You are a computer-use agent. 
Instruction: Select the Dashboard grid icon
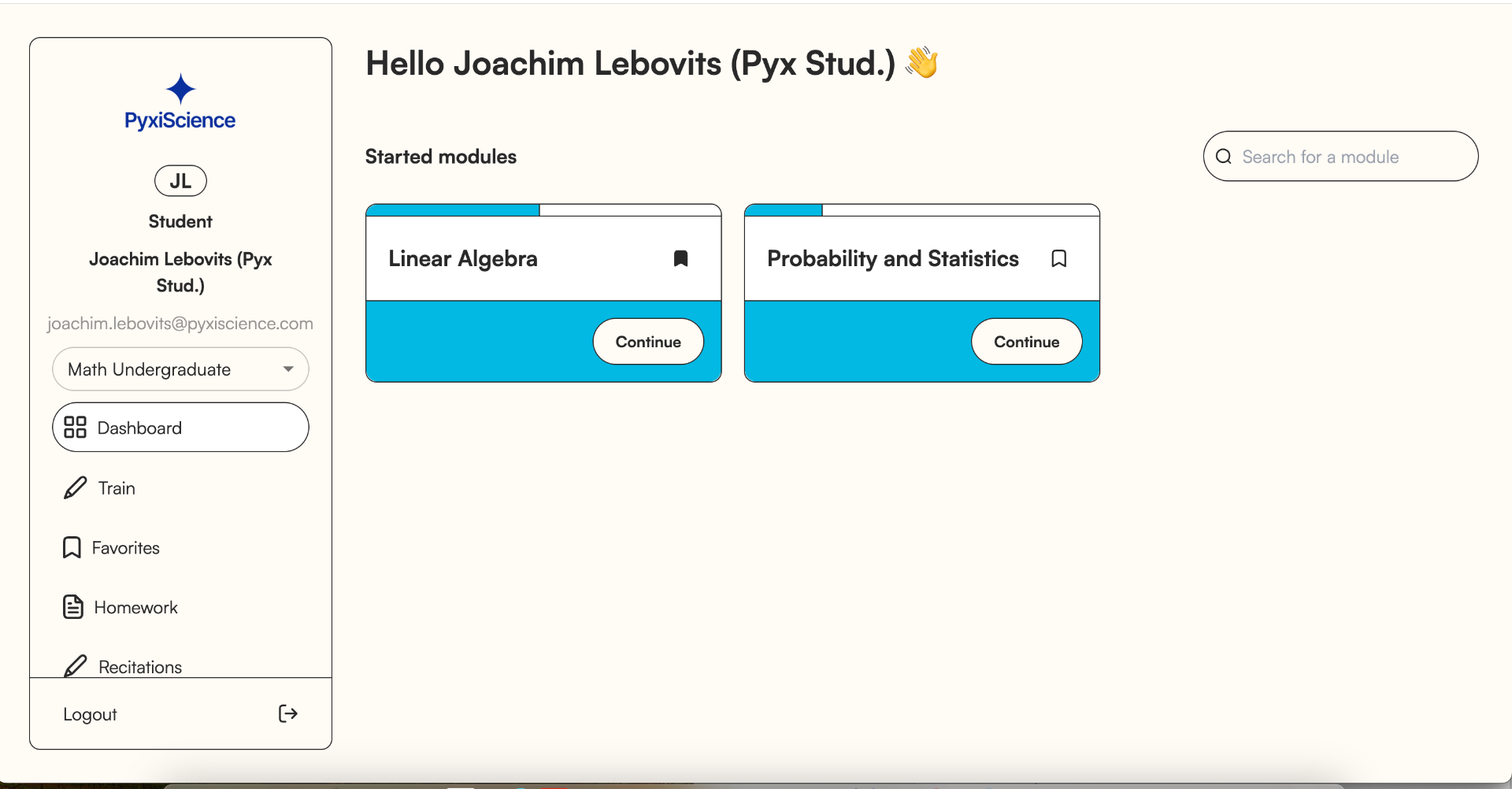coord(75,427)
